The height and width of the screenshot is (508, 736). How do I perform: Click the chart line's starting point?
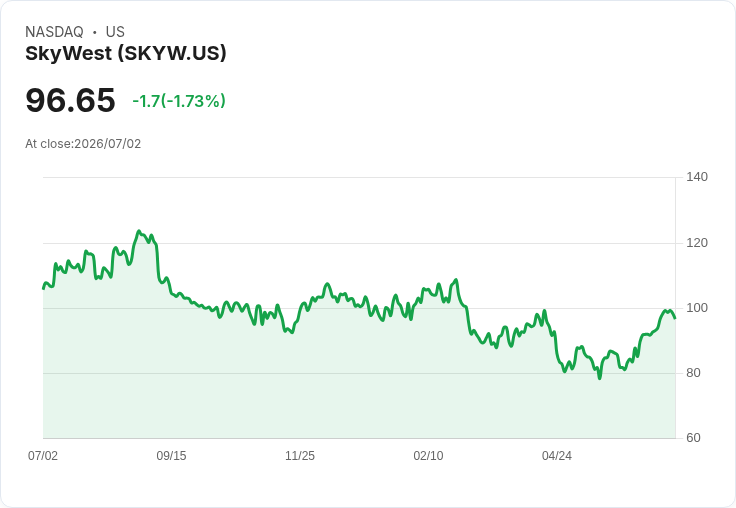pyautogui.click(x=44, y=288)
